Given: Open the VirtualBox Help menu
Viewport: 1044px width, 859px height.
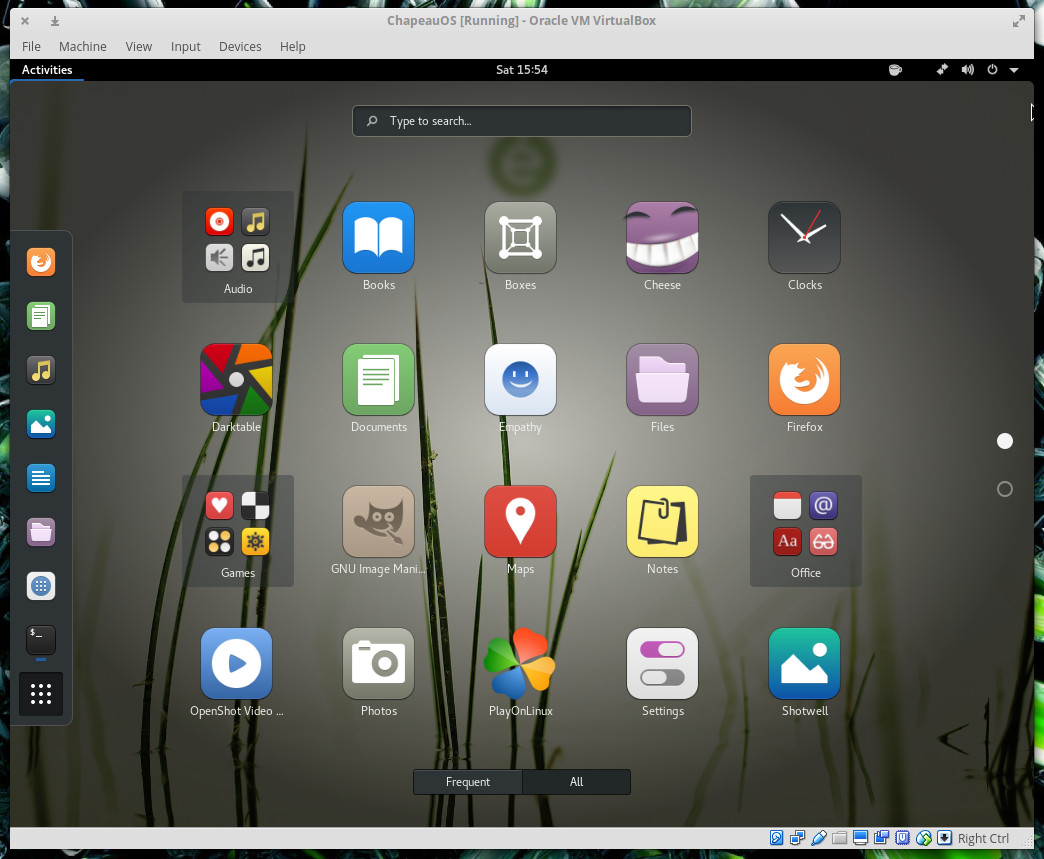Looking at the screenshot, I should [292, 47].
